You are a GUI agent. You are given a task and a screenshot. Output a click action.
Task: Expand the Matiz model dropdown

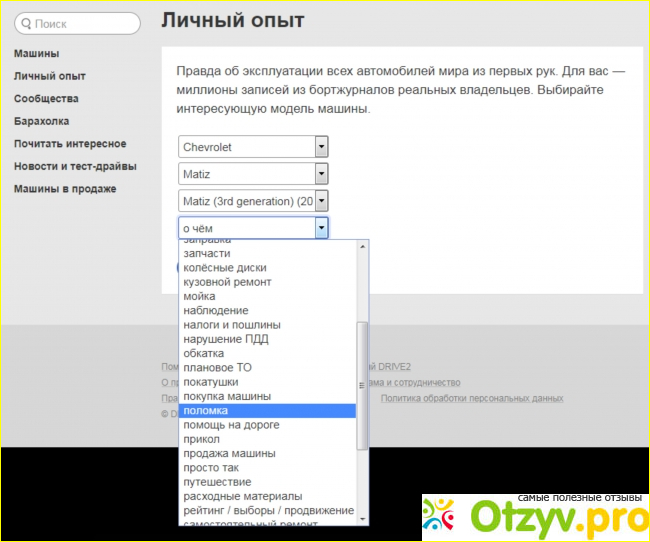tap(253, 174)
